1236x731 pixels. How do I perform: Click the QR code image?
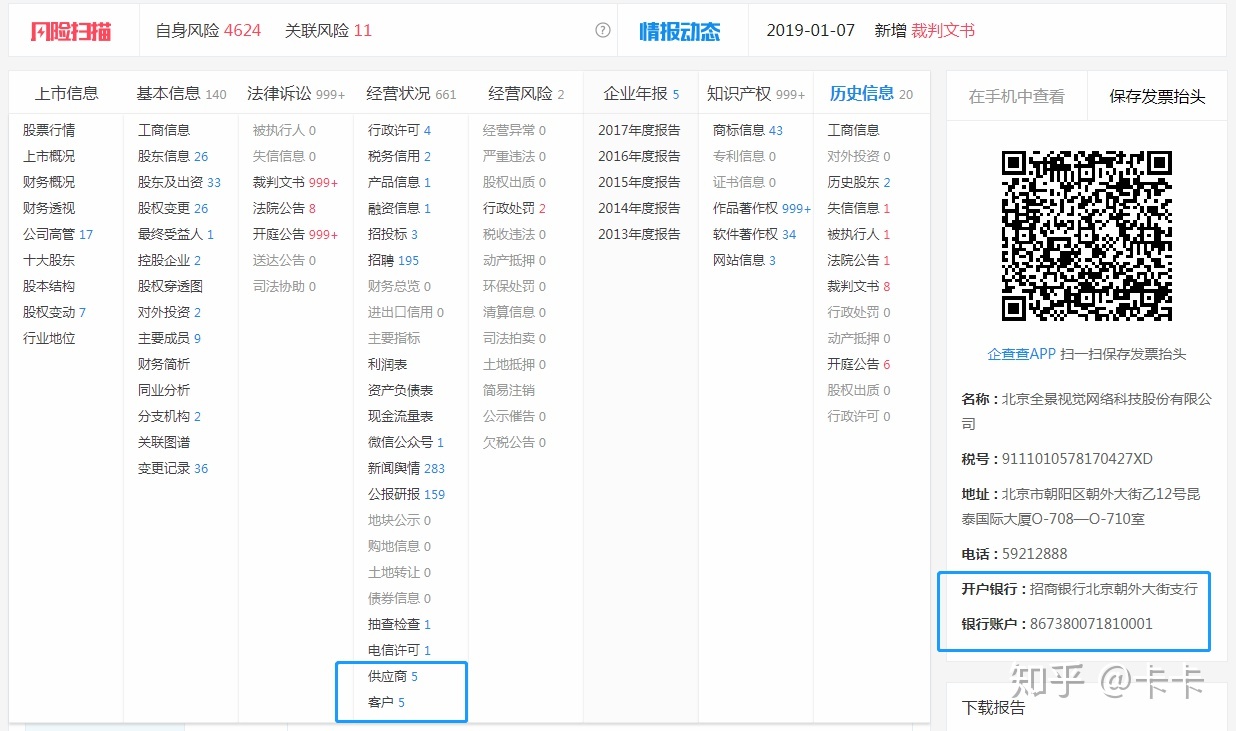click(1087, 235)
